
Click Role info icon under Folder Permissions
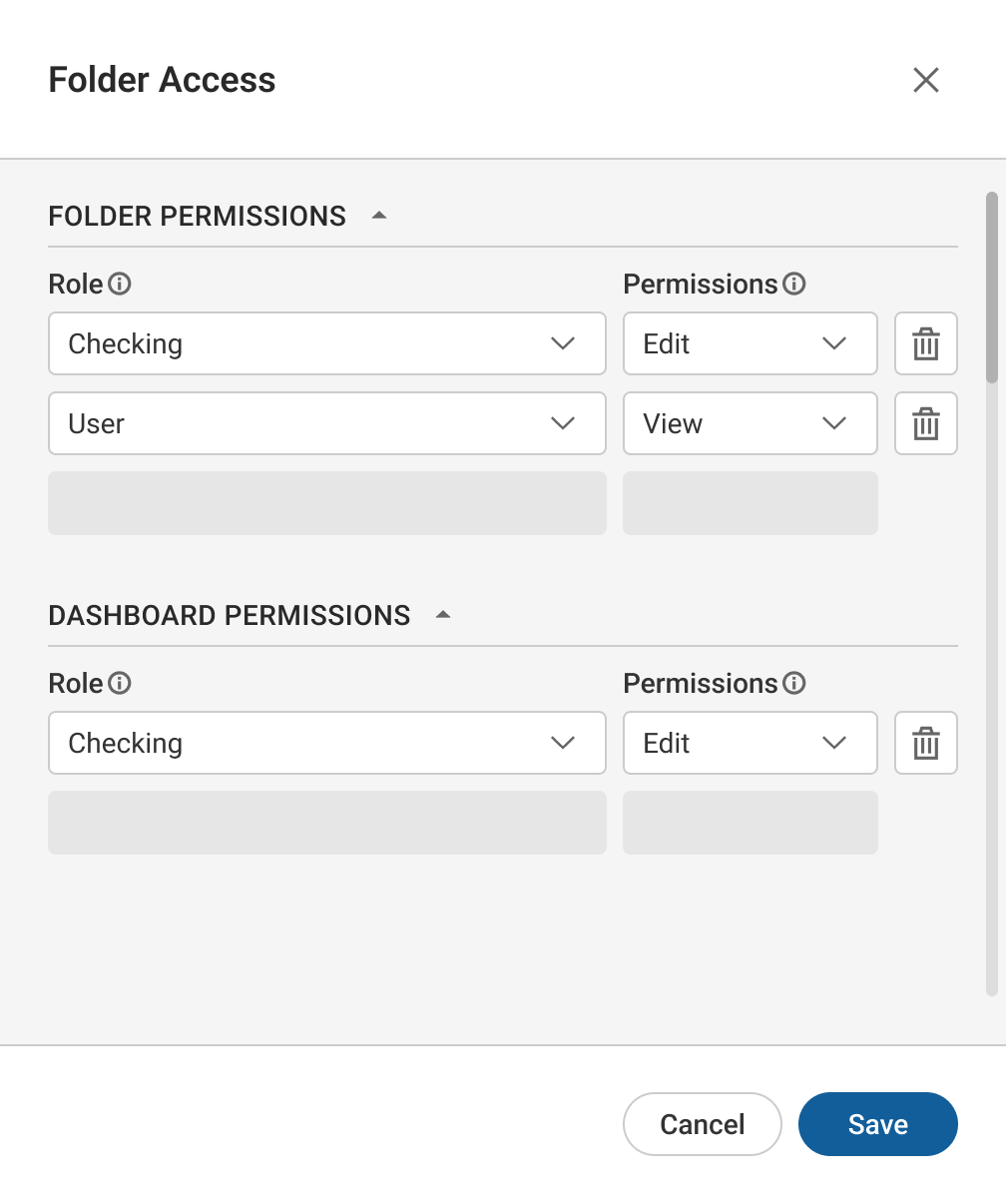120,285
